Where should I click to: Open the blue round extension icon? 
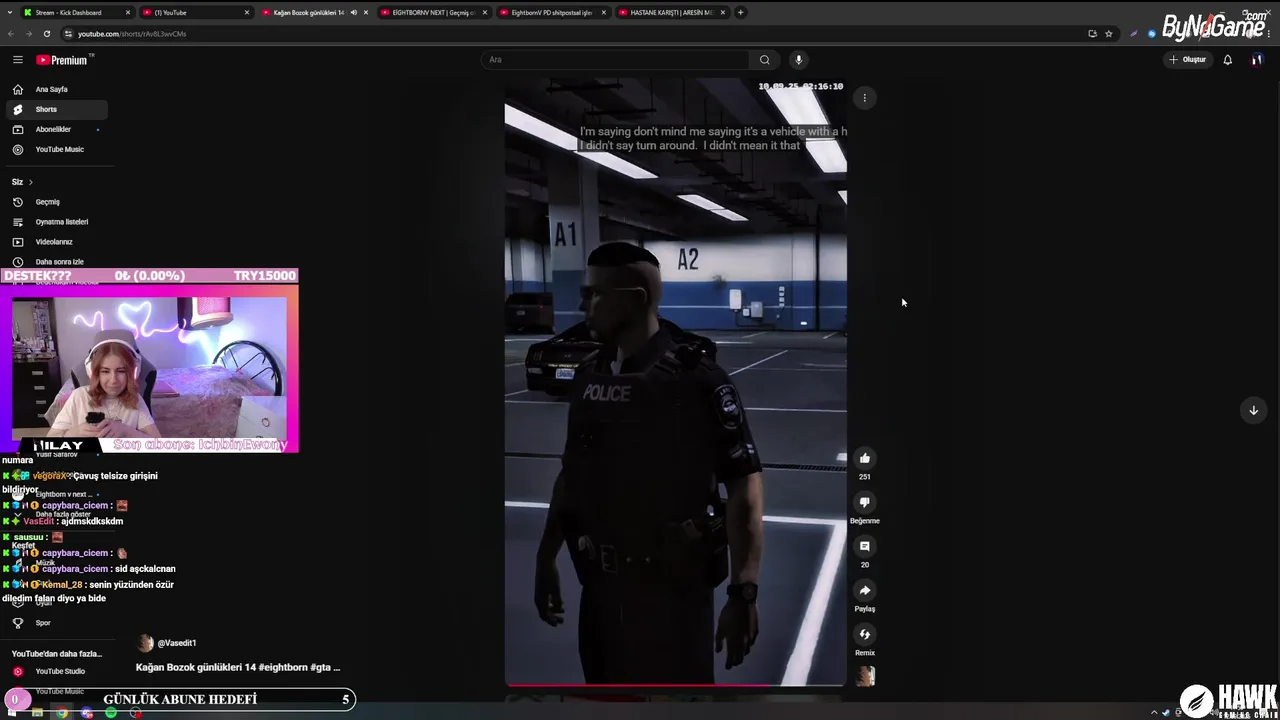click(1152, 34)
